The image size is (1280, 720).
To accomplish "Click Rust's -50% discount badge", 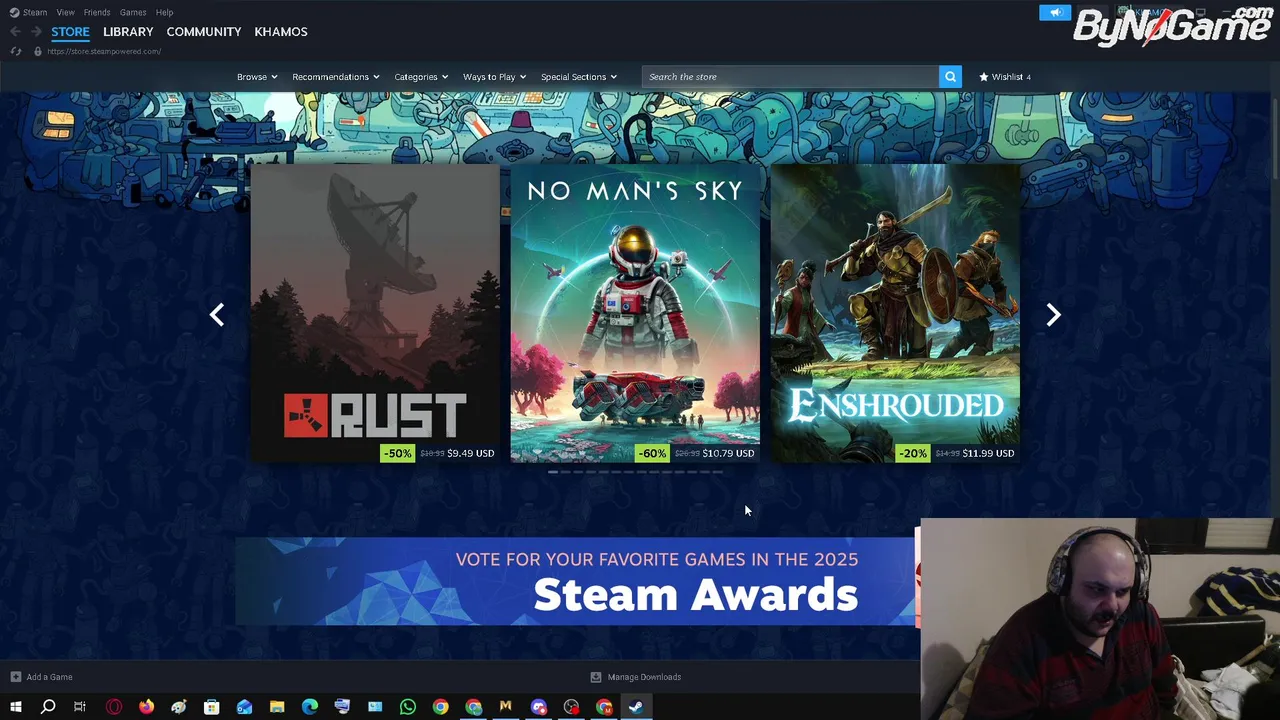I will pyautogui.click(x=397, y=453).
